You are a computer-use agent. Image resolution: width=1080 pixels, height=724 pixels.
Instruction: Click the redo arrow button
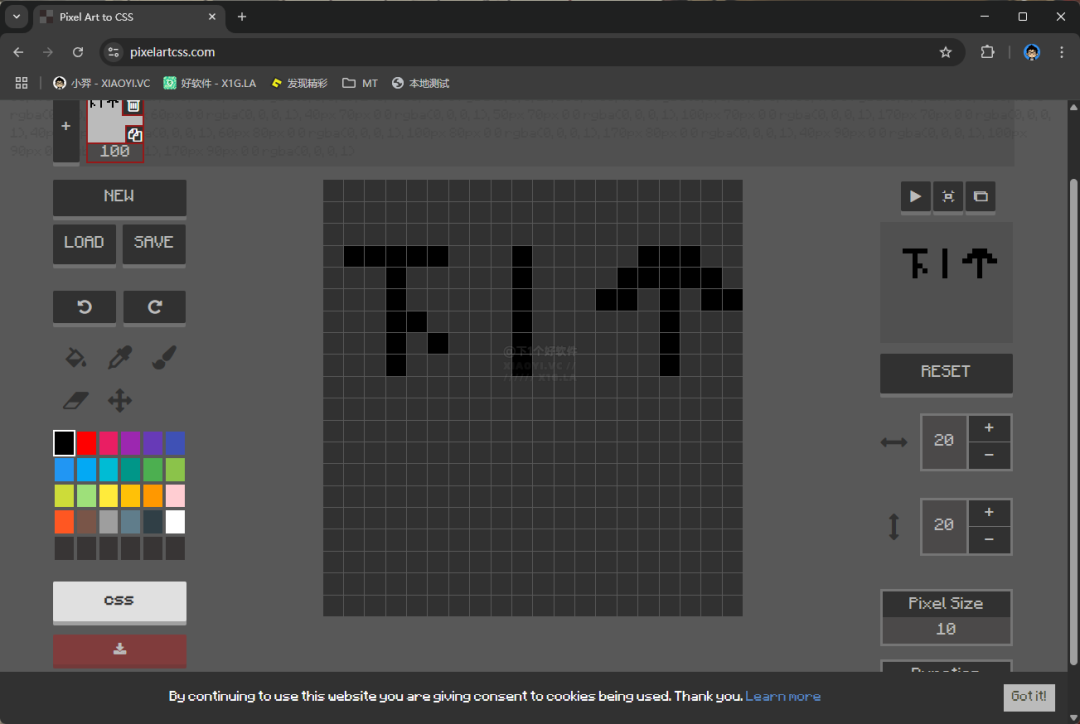(x=154, y=307)
